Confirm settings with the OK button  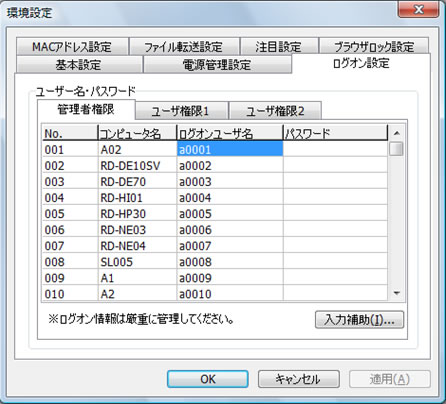point(208,379)
